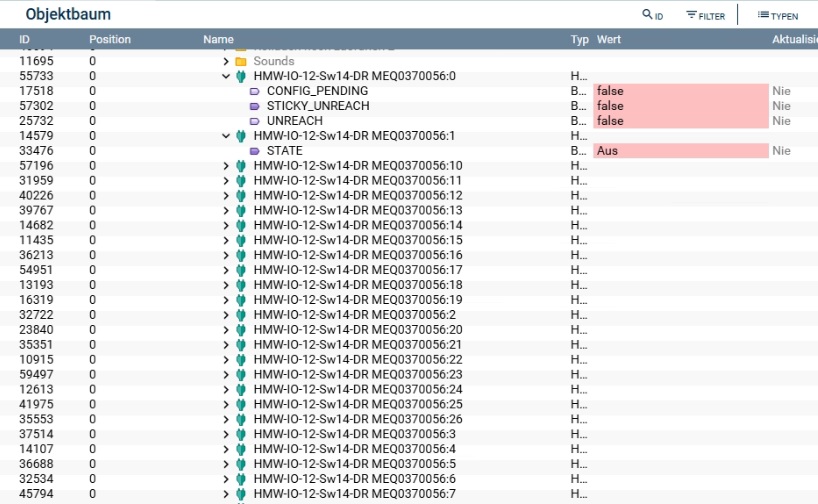
Task: Expand the Sounds folder
Action: tap(226, 62)
